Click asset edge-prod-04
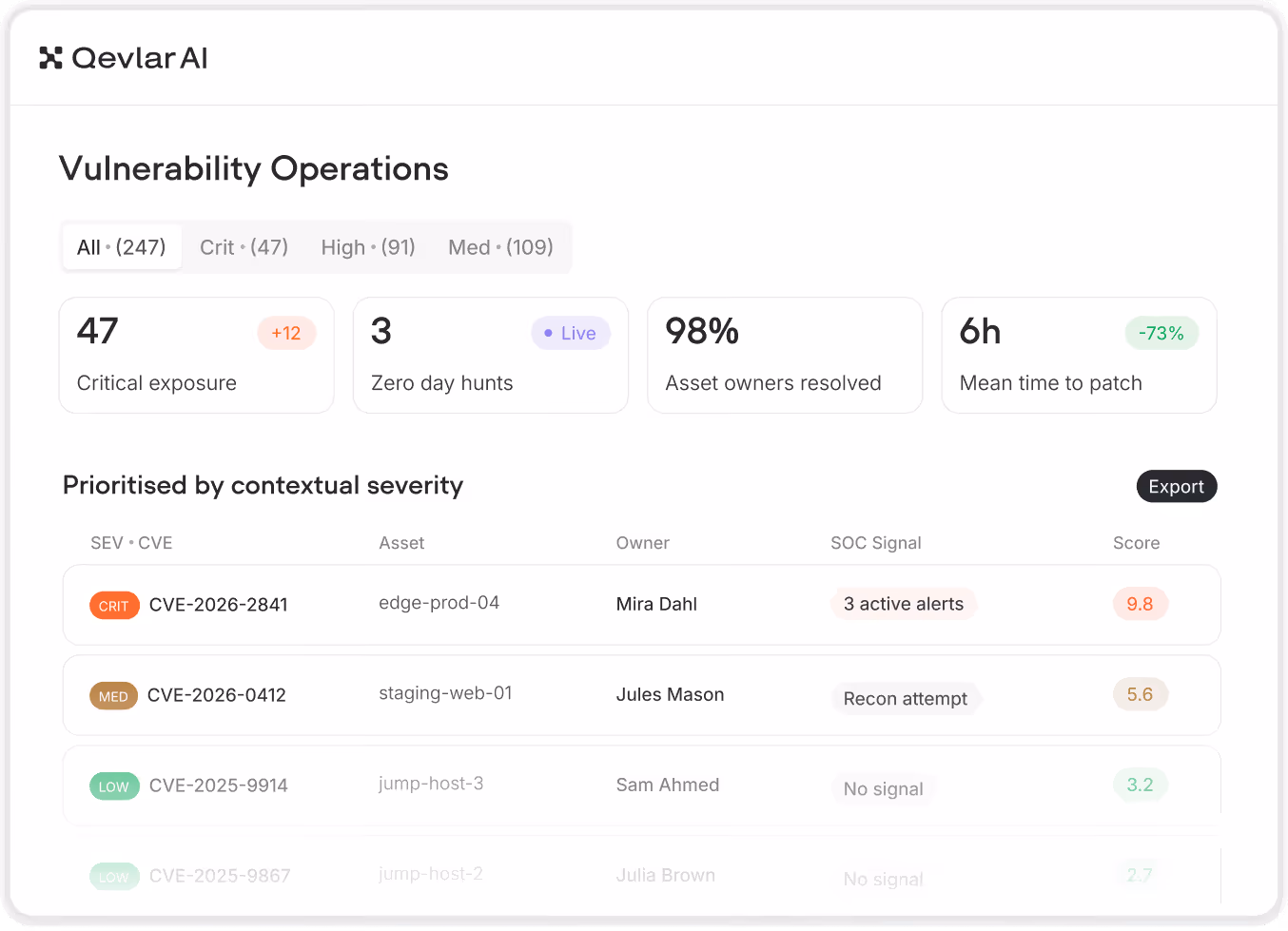Screen dimensions: 1288x931 tap(439, 603)
